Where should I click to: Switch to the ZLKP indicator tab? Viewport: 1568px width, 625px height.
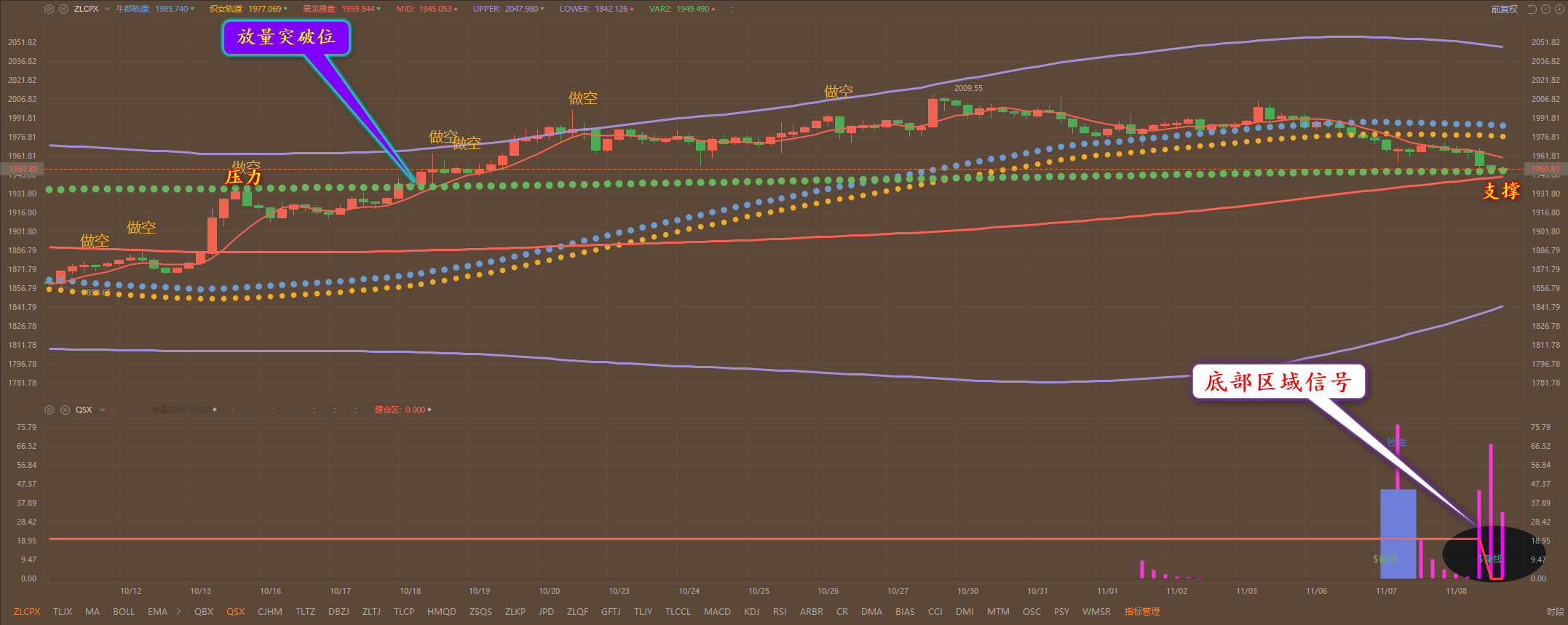(515, 612)
